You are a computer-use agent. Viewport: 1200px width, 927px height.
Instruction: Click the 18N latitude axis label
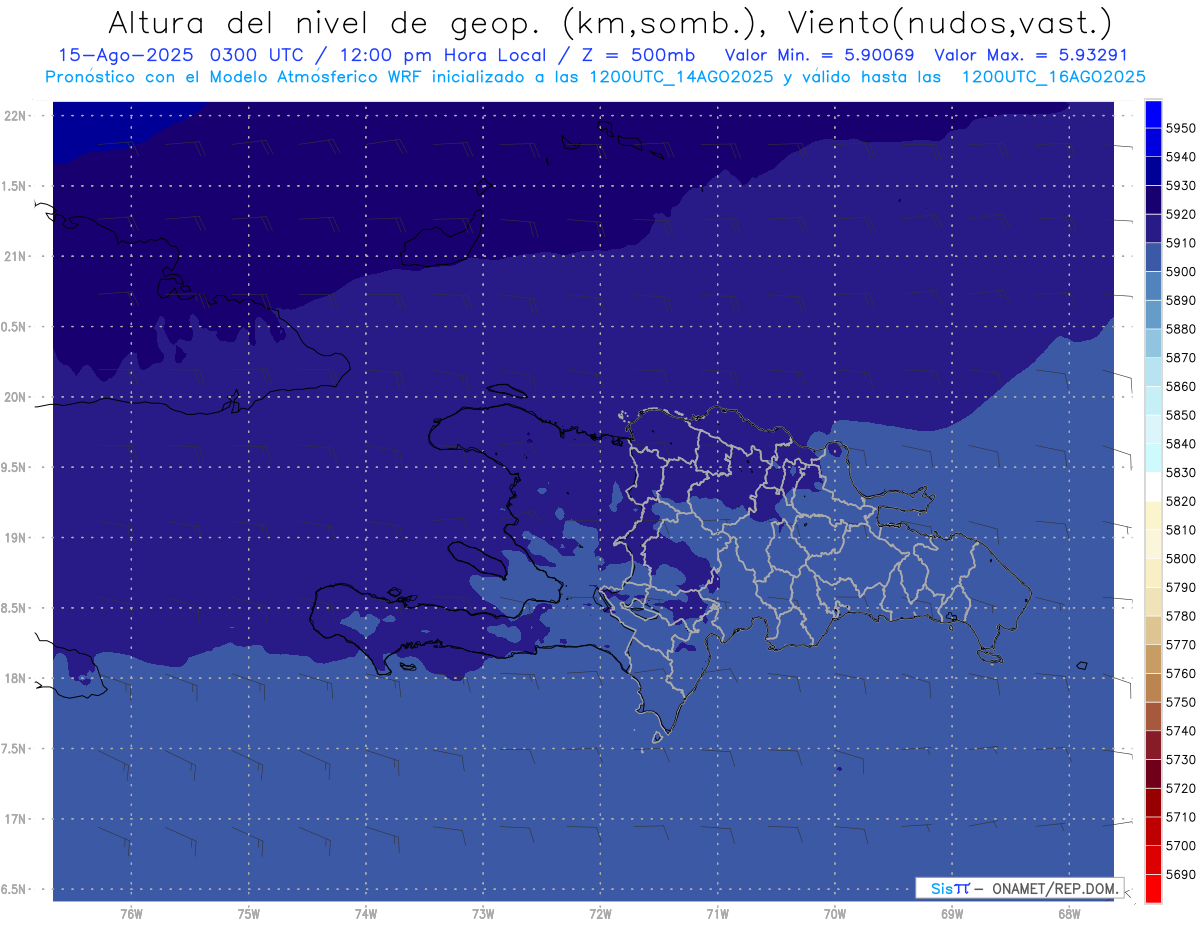tap(16, 678)
